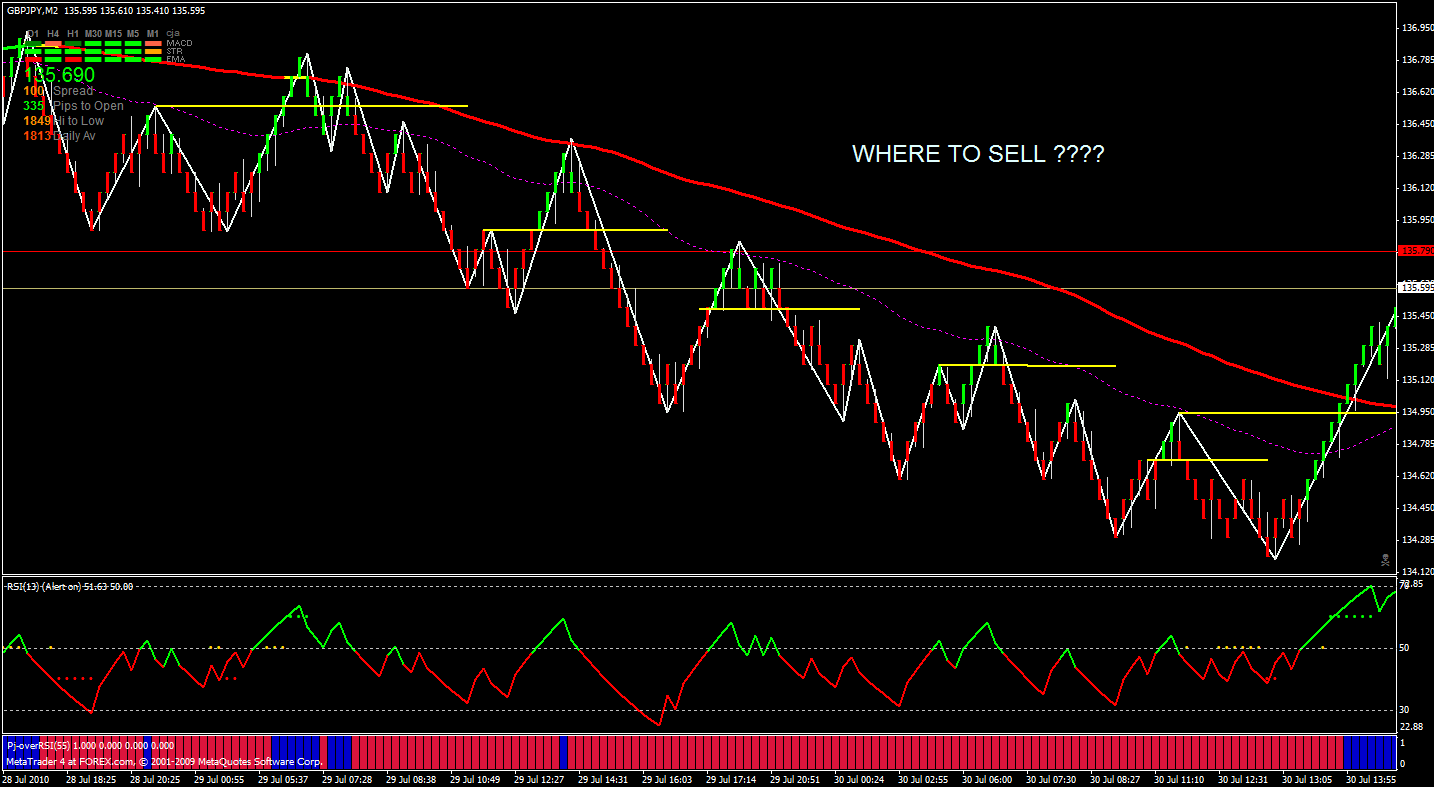Click the current price 135.595 scale label

click(1416, 288)
